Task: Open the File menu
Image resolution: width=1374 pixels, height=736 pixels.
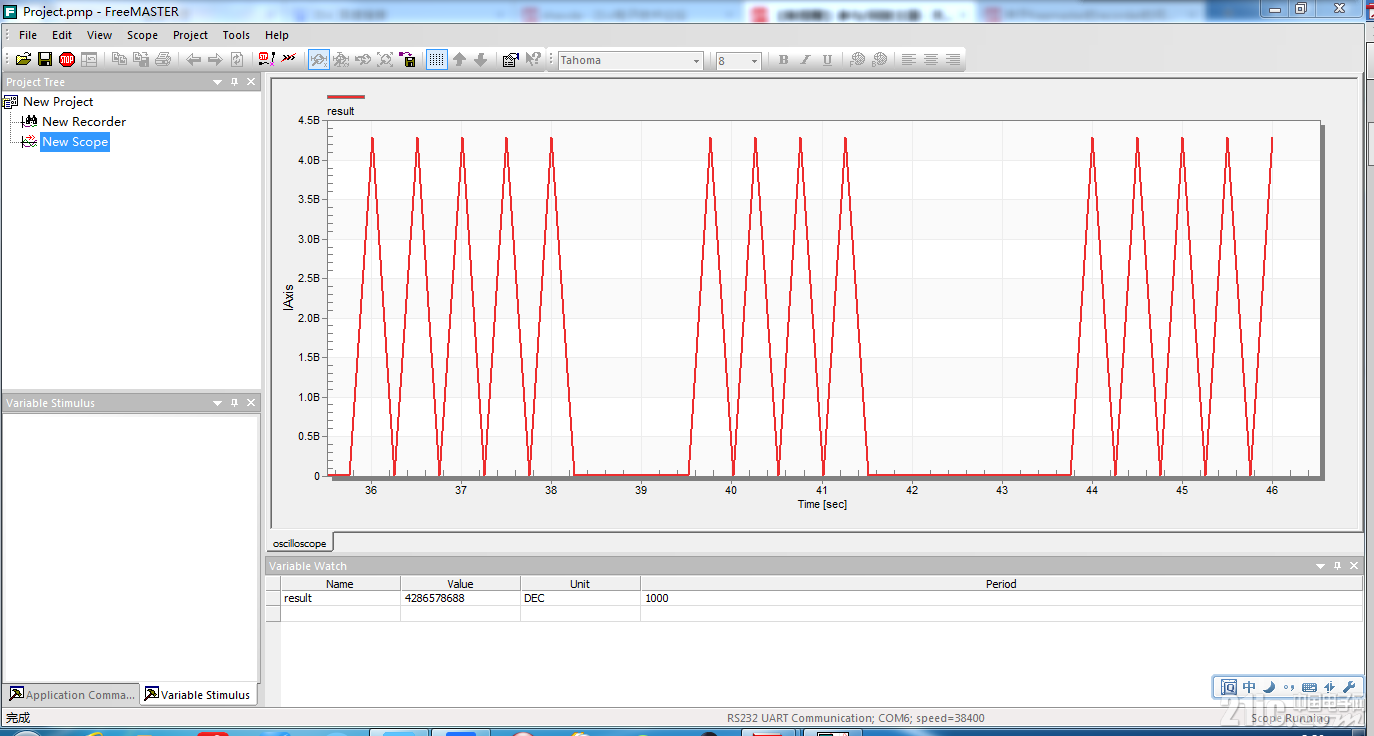Action: point(28,35)
